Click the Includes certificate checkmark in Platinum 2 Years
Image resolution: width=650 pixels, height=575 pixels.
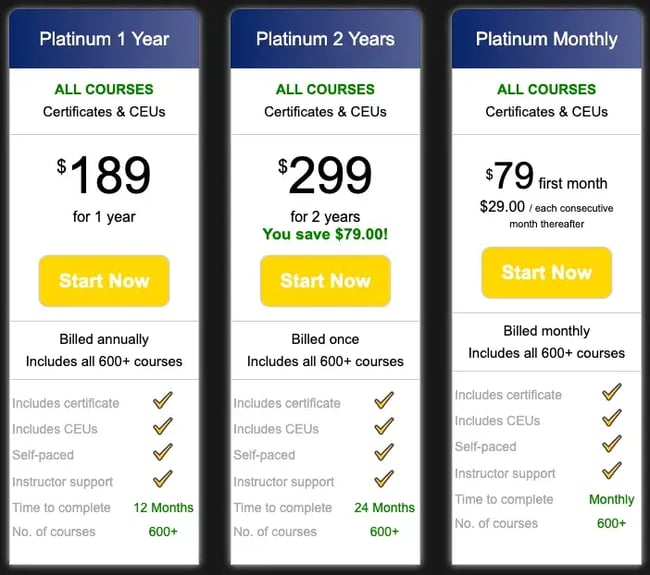click(384, 402)
